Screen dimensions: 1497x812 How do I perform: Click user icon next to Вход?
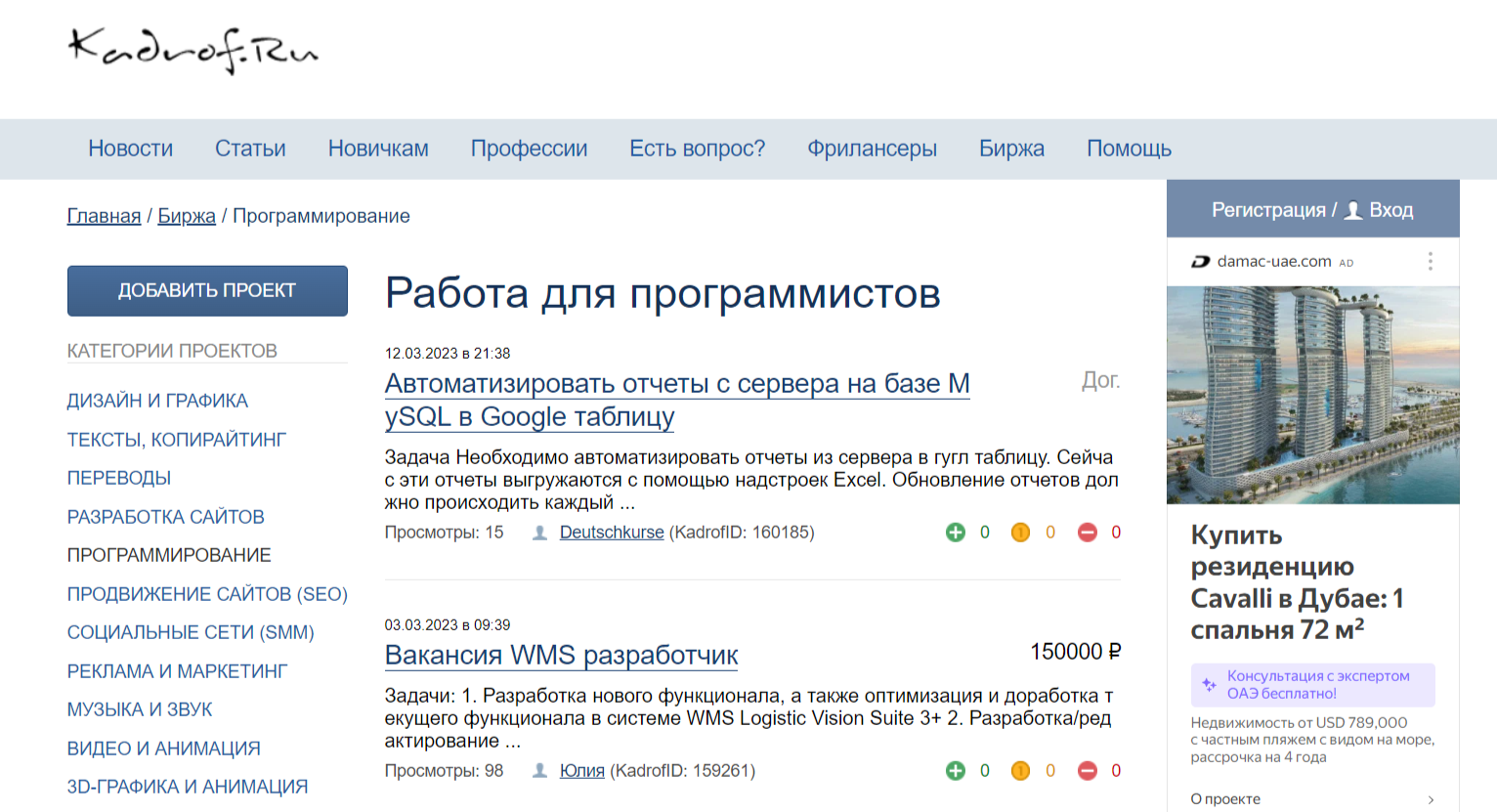[1353, 210]
